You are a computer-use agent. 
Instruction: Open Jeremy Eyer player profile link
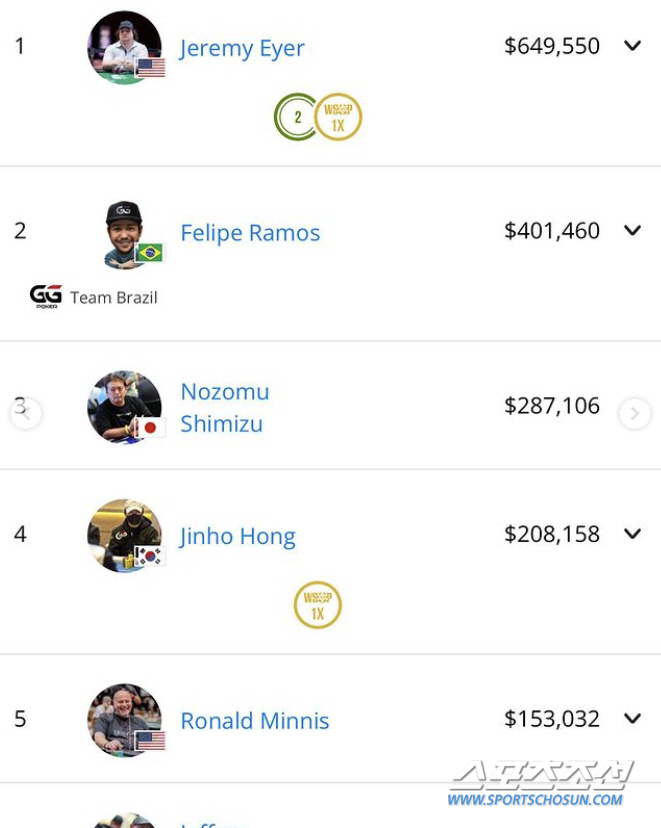pyautogui.click(x=242, y=49)
